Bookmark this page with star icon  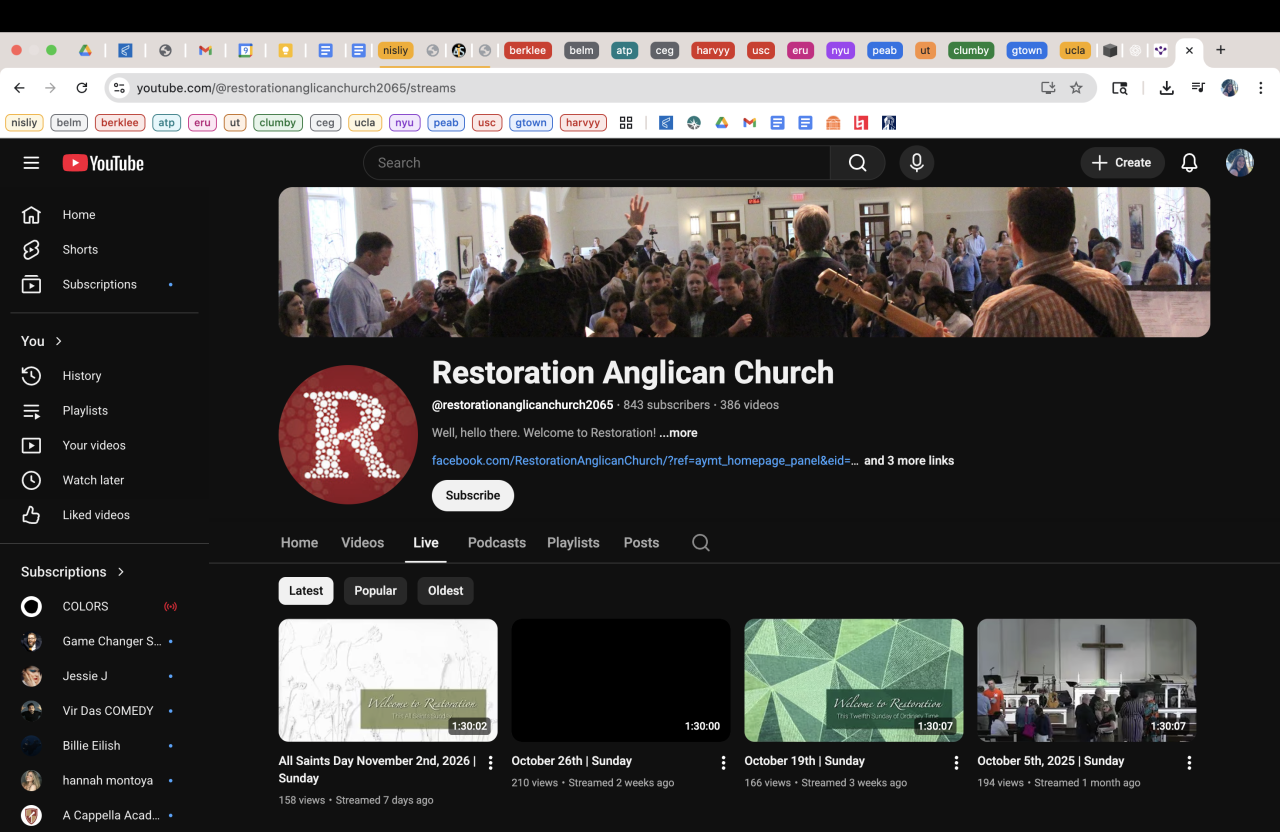[x=1076, y=88]
